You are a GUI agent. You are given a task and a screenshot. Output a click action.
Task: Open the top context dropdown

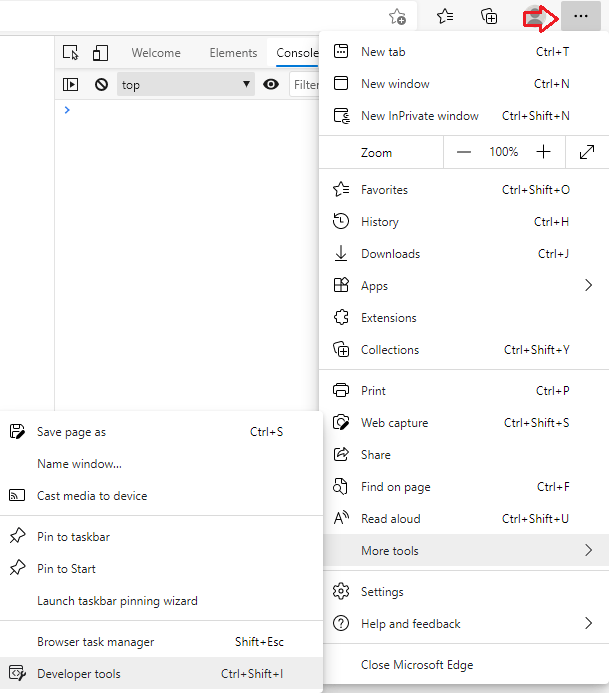pos(186,84)
